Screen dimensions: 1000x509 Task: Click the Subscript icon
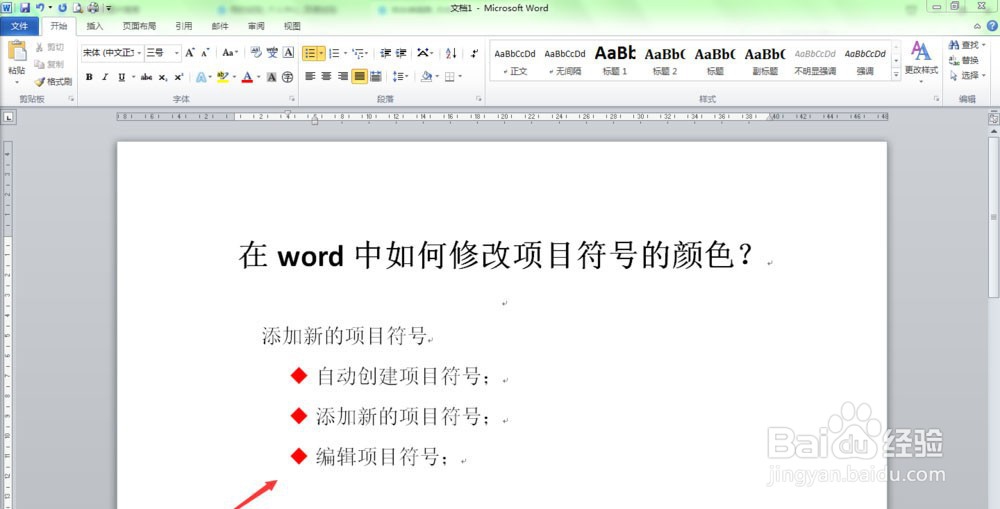[x=163, y=77]
